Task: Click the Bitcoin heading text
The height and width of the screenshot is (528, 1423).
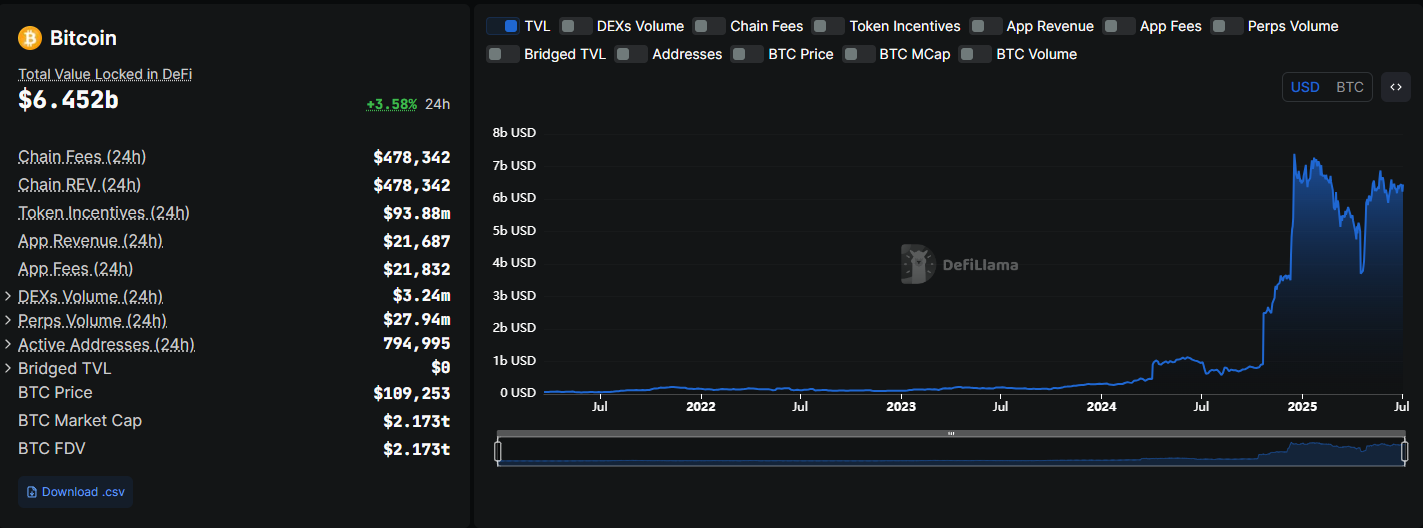Action: pyautogui.click(x=83, y=38)
